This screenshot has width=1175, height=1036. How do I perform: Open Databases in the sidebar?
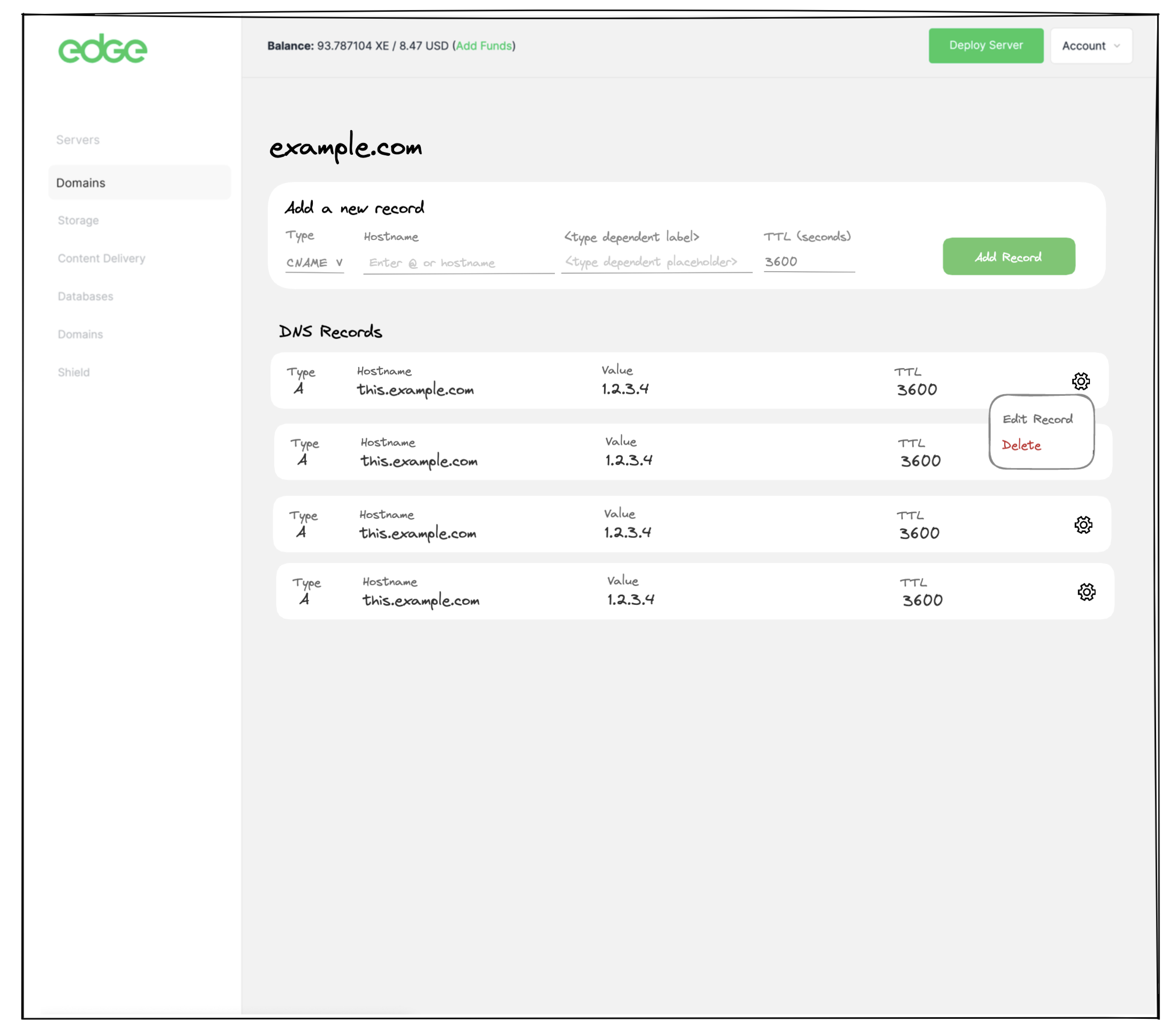tap(85, 296)
